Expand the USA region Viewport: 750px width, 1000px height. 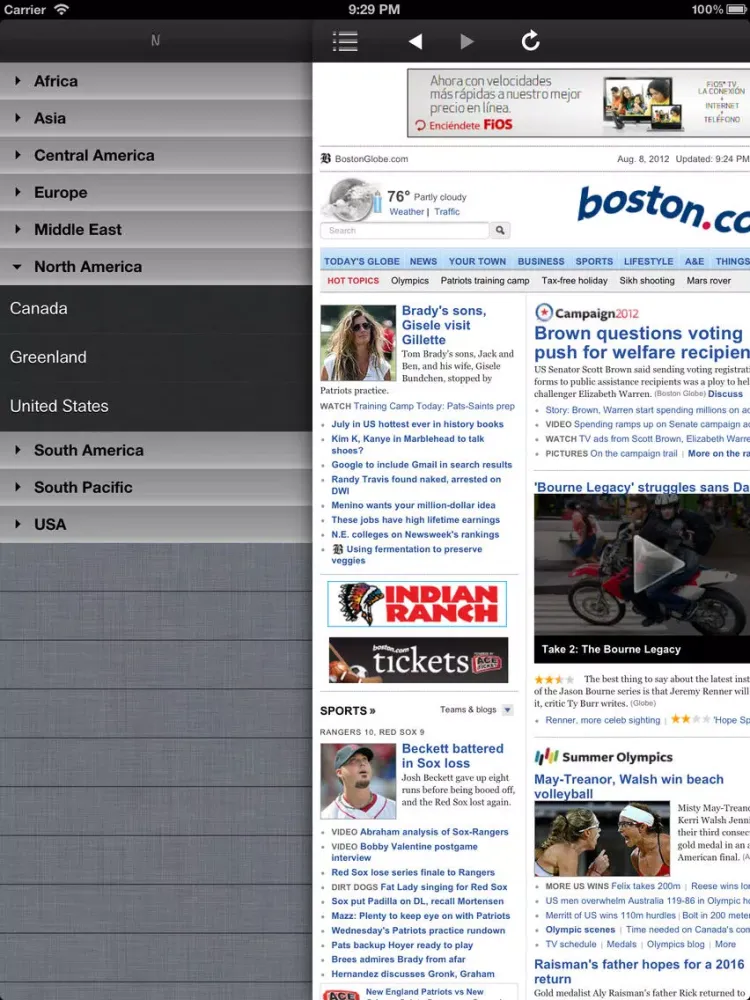(156, 524)
